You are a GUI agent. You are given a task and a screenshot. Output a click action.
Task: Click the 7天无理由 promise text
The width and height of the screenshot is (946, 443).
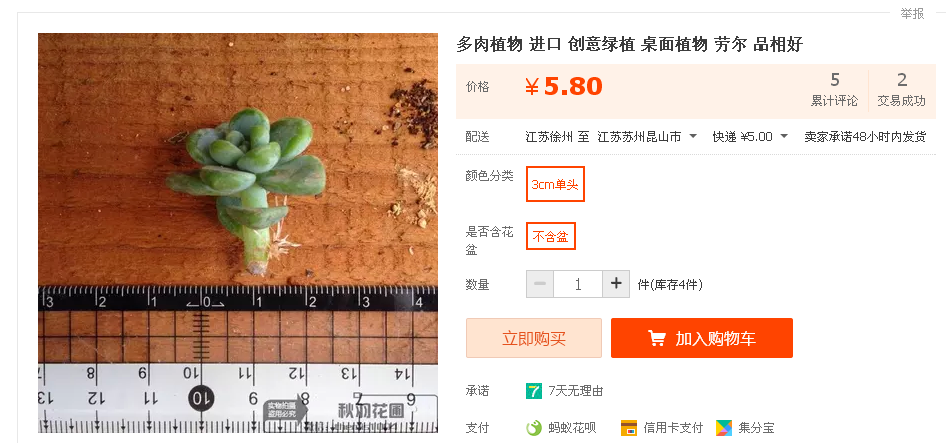click(576, 391)
